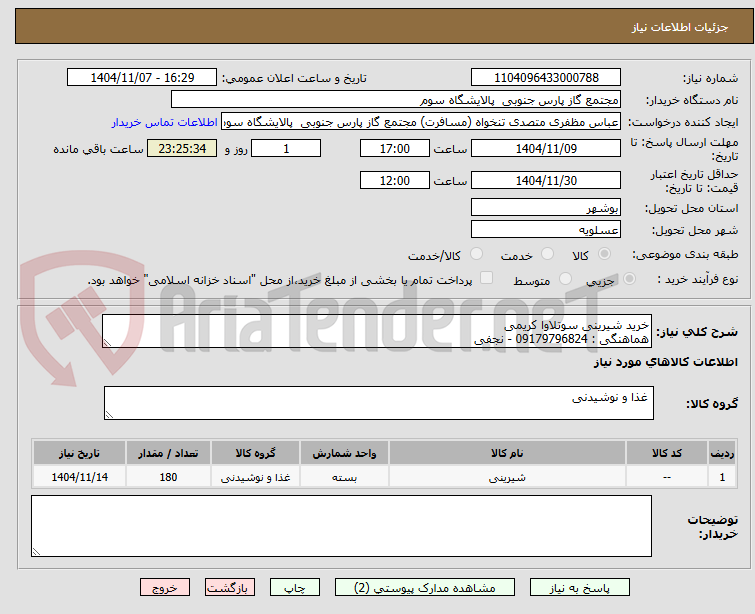Click the گروه کالا textarea غذا و نوشیدنی

(379, 403)
